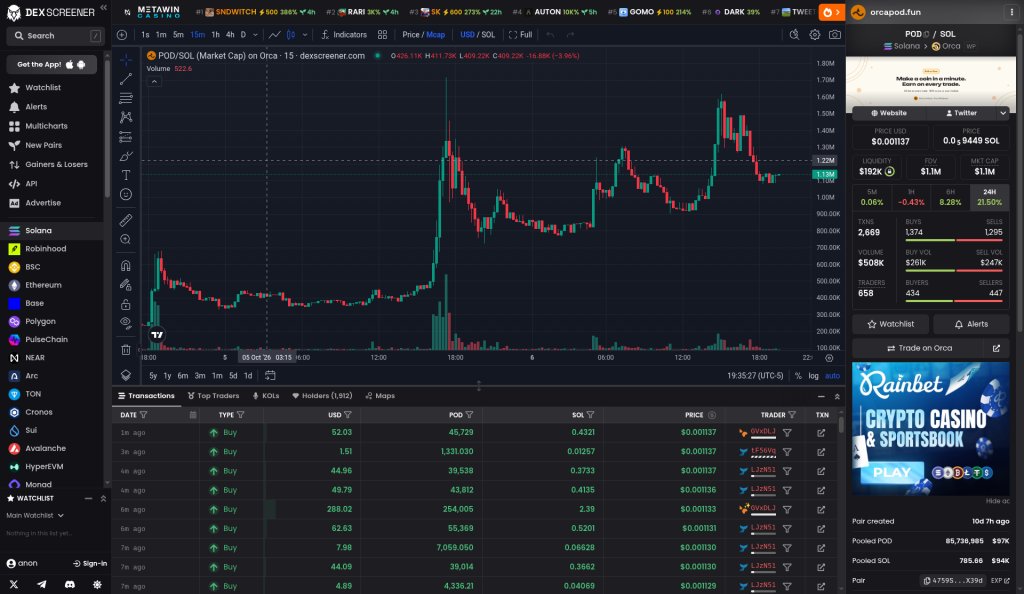Select the ruler measure tool

[125, 220]
